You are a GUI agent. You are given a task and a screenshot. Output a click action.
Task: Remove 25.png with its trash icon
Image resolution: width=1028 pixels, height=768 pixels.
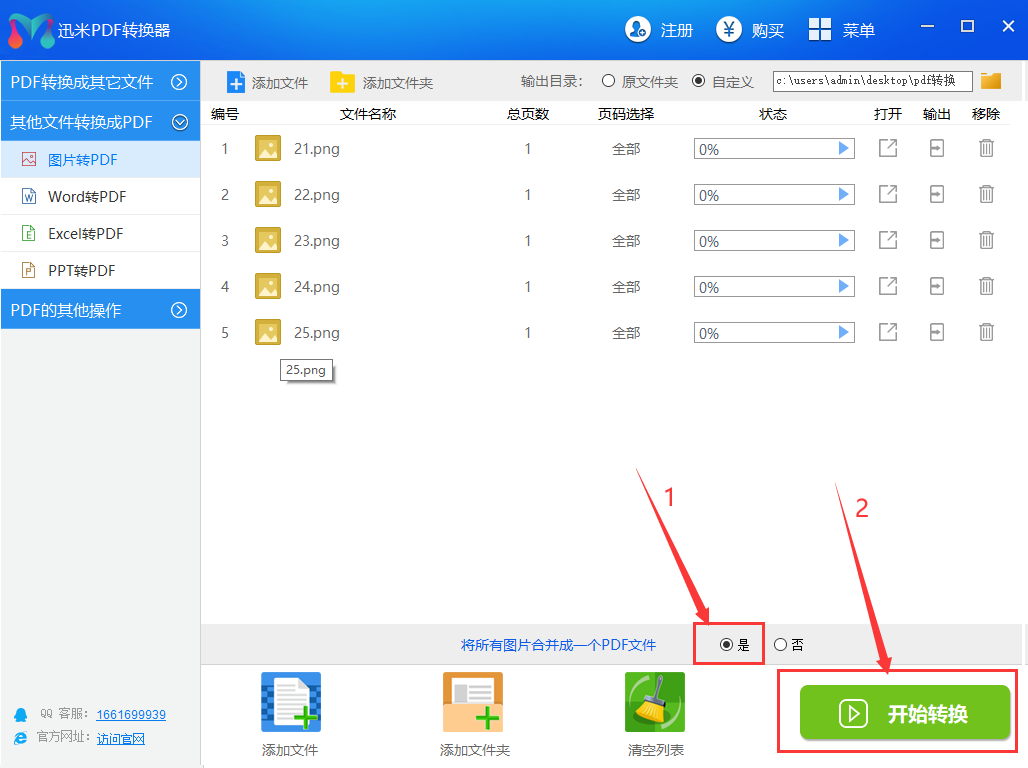click(x=986, y=333)
